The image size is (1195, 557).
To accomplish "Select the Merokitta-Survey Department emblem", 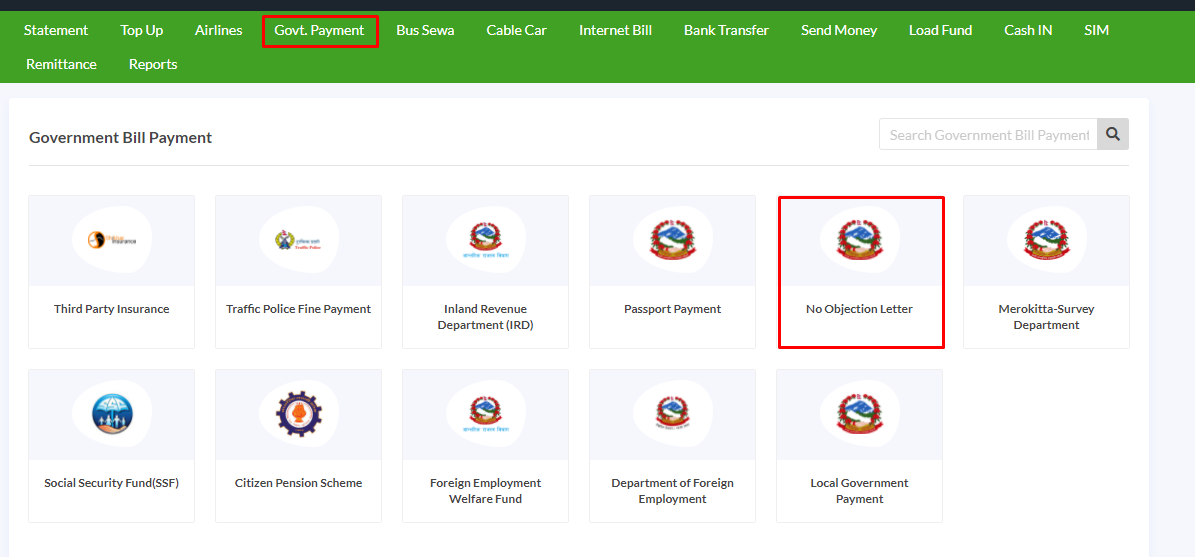I will point(1046,241).
